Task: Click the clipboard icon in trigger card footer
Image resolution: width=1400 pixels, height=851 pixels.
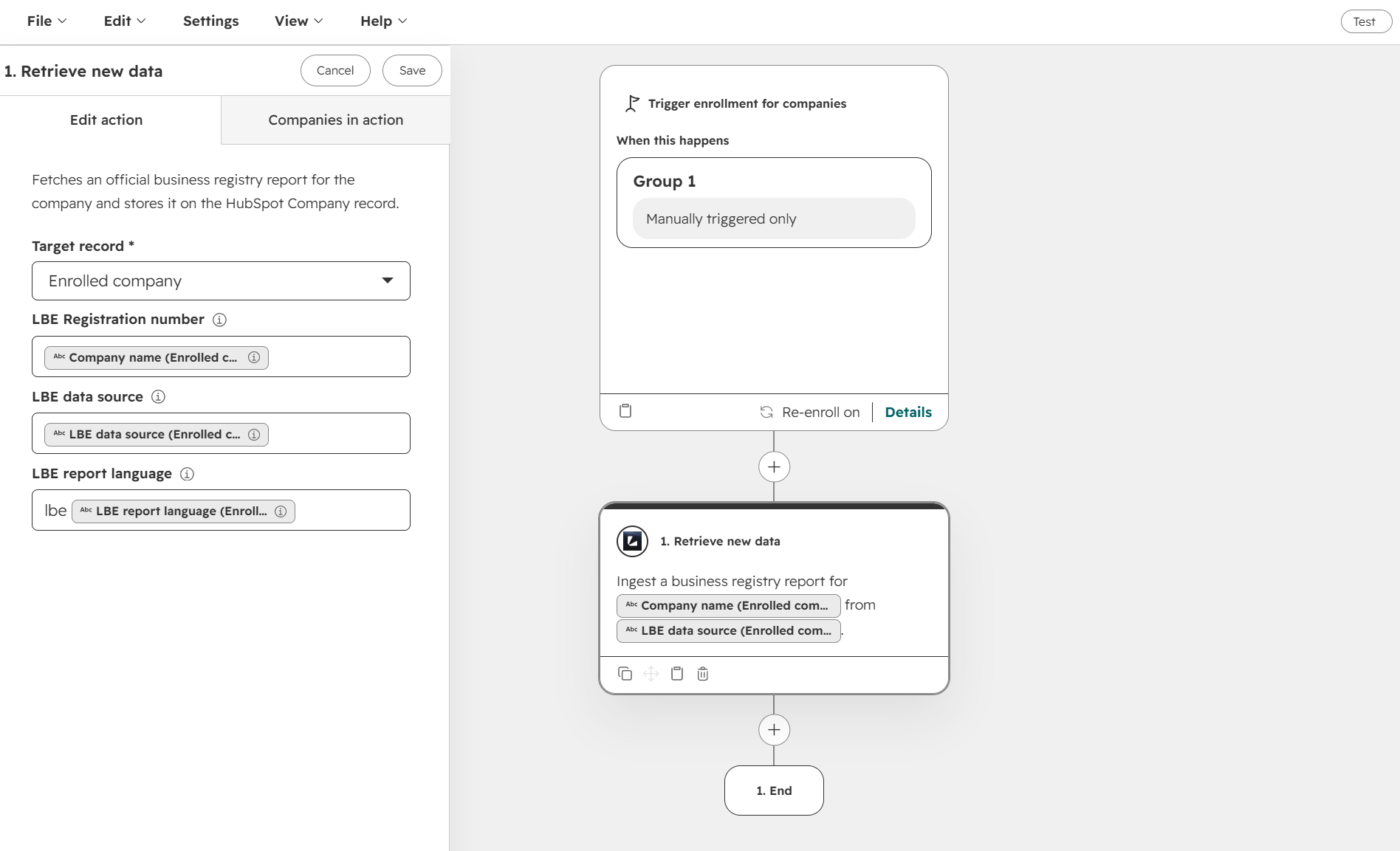Action: (x=625, y=411)
